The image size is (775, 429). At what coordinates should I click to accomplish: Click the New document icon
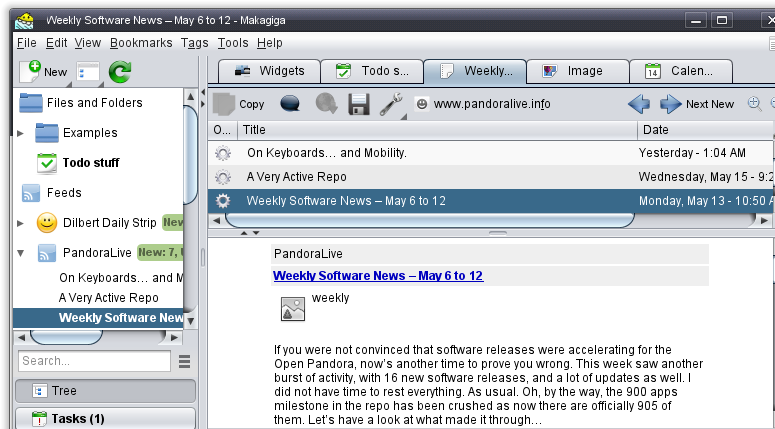click(30, 72)
